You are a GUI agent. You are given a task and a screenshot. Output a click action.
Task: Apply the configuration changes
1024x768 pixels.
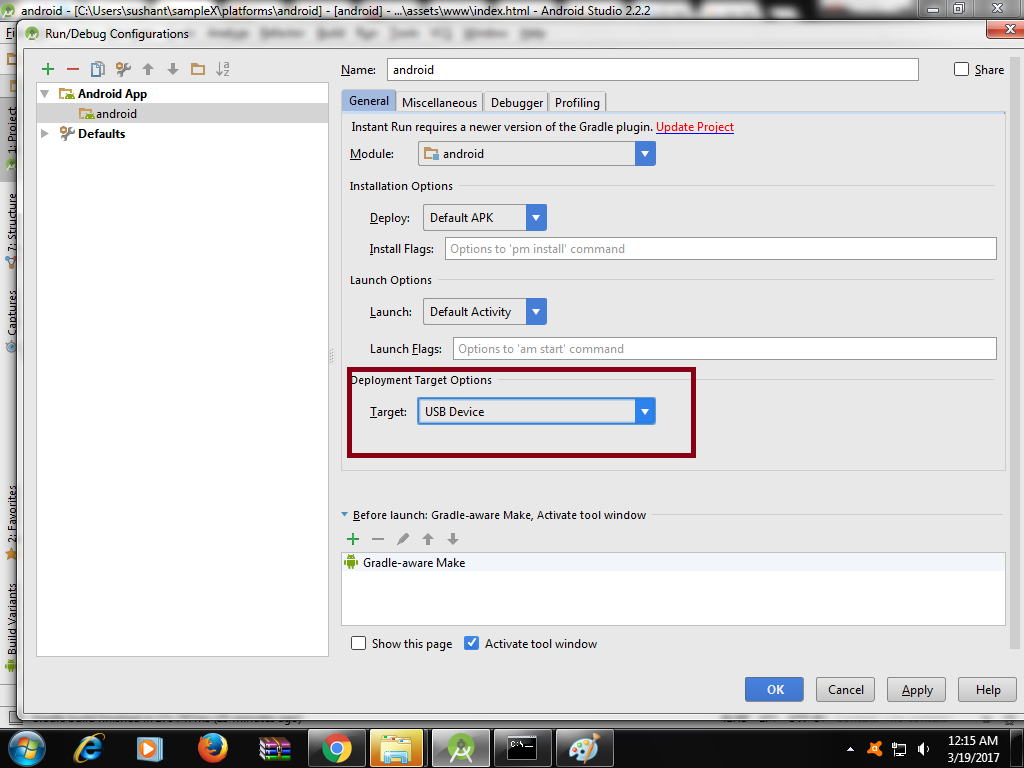click(915, 689)
